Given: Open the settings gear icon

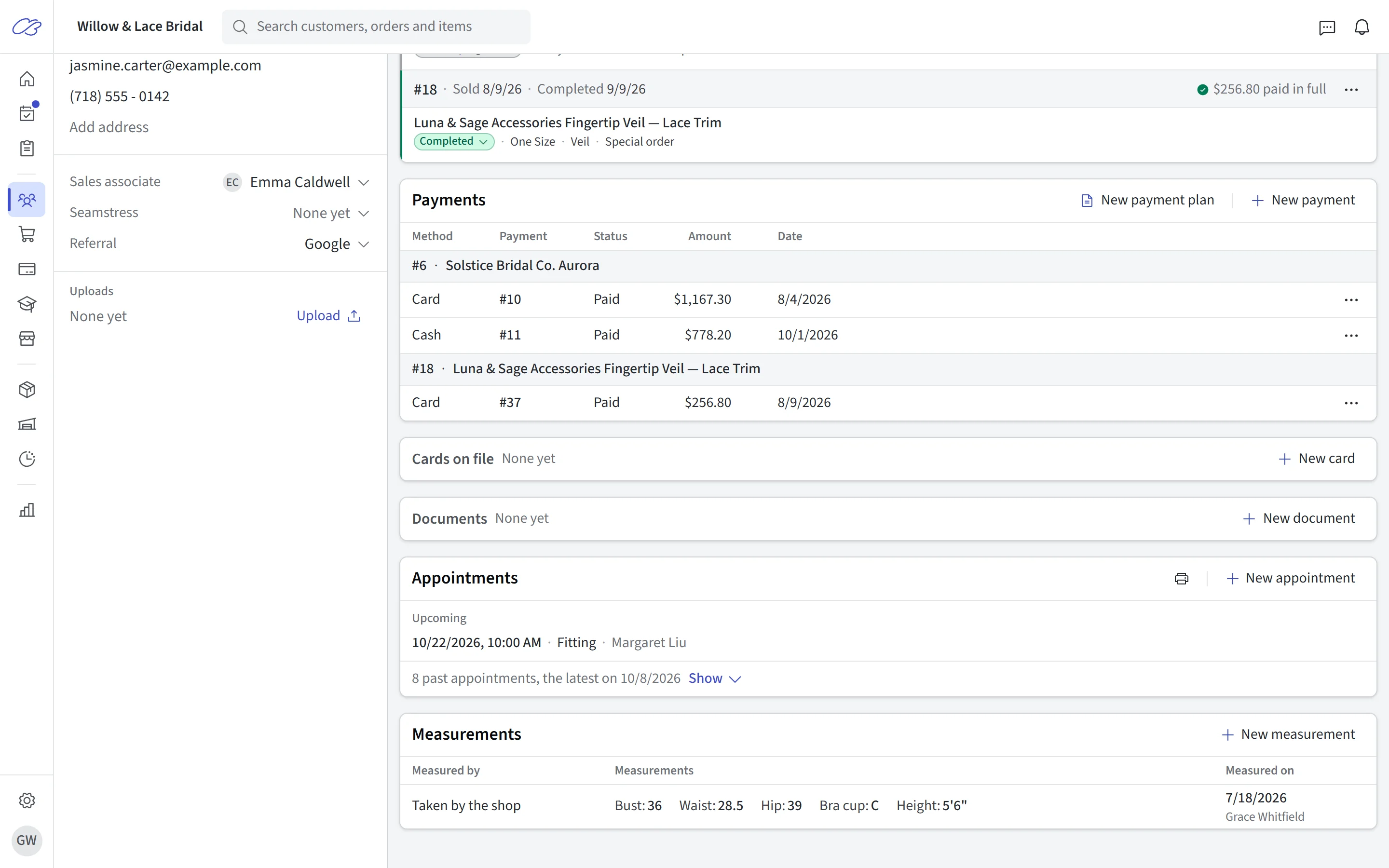Looking at the screenshot, I should (27, 800).
